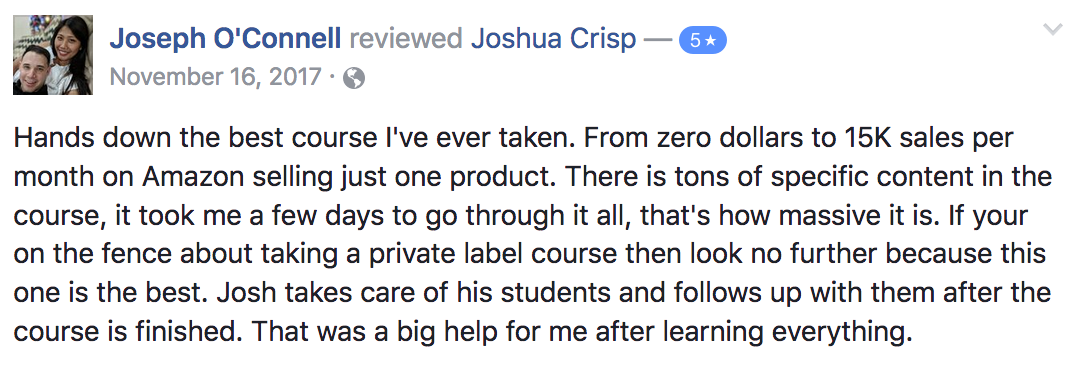Viewport: 1084px width, 372px height.
Task: Click the number 5 in rating badge
Action: pos(695,41)
